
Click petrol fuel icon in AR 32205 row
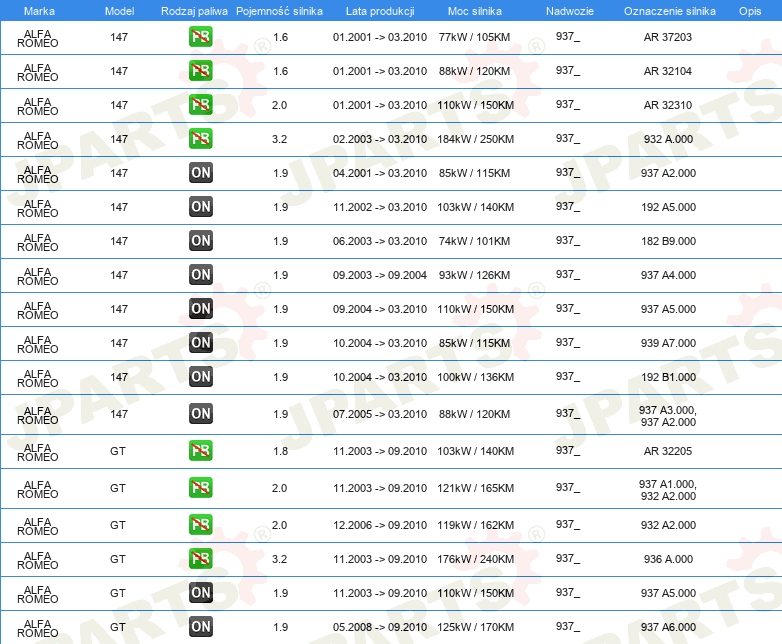tap(200, 450)
